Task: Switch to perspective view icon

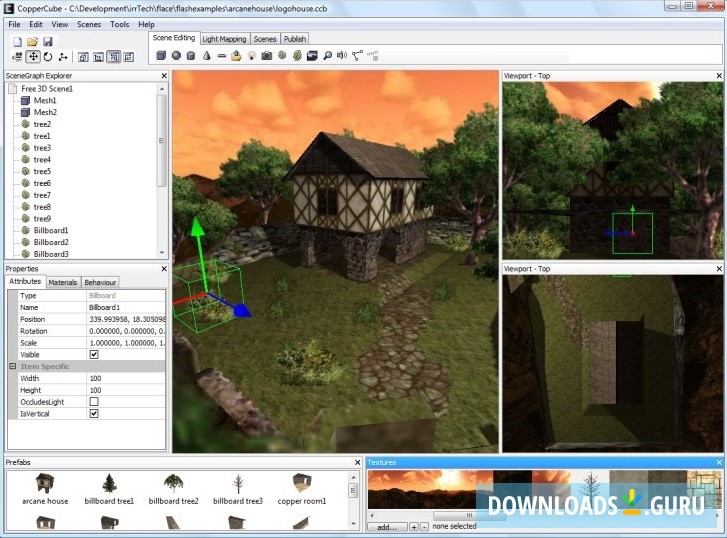Action: [x=83, y=57]
